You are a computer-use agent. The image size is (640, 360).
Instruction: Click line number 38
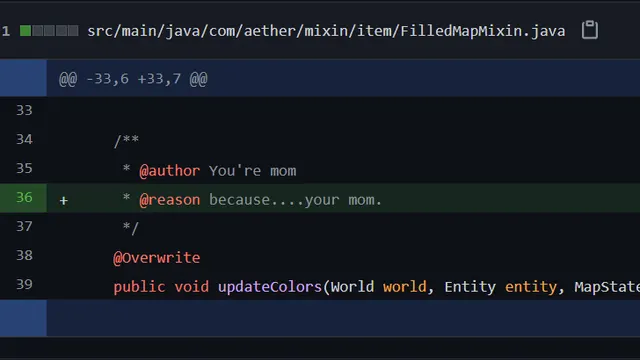point(24,255)
